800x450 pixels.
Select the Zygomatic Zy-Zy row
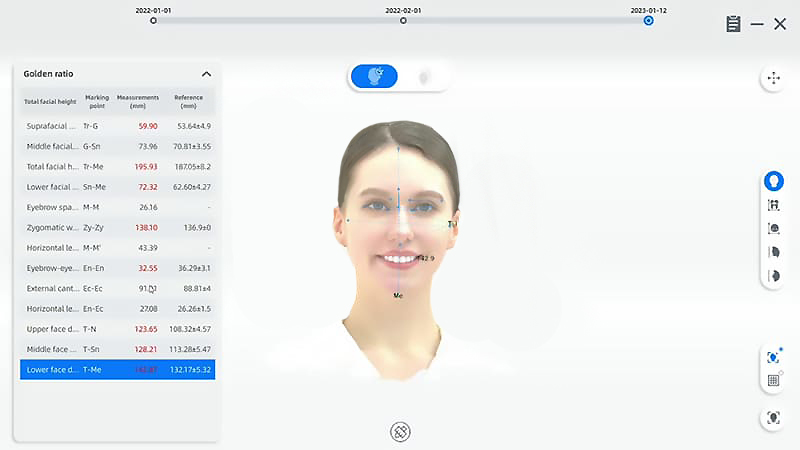[118, 228]
